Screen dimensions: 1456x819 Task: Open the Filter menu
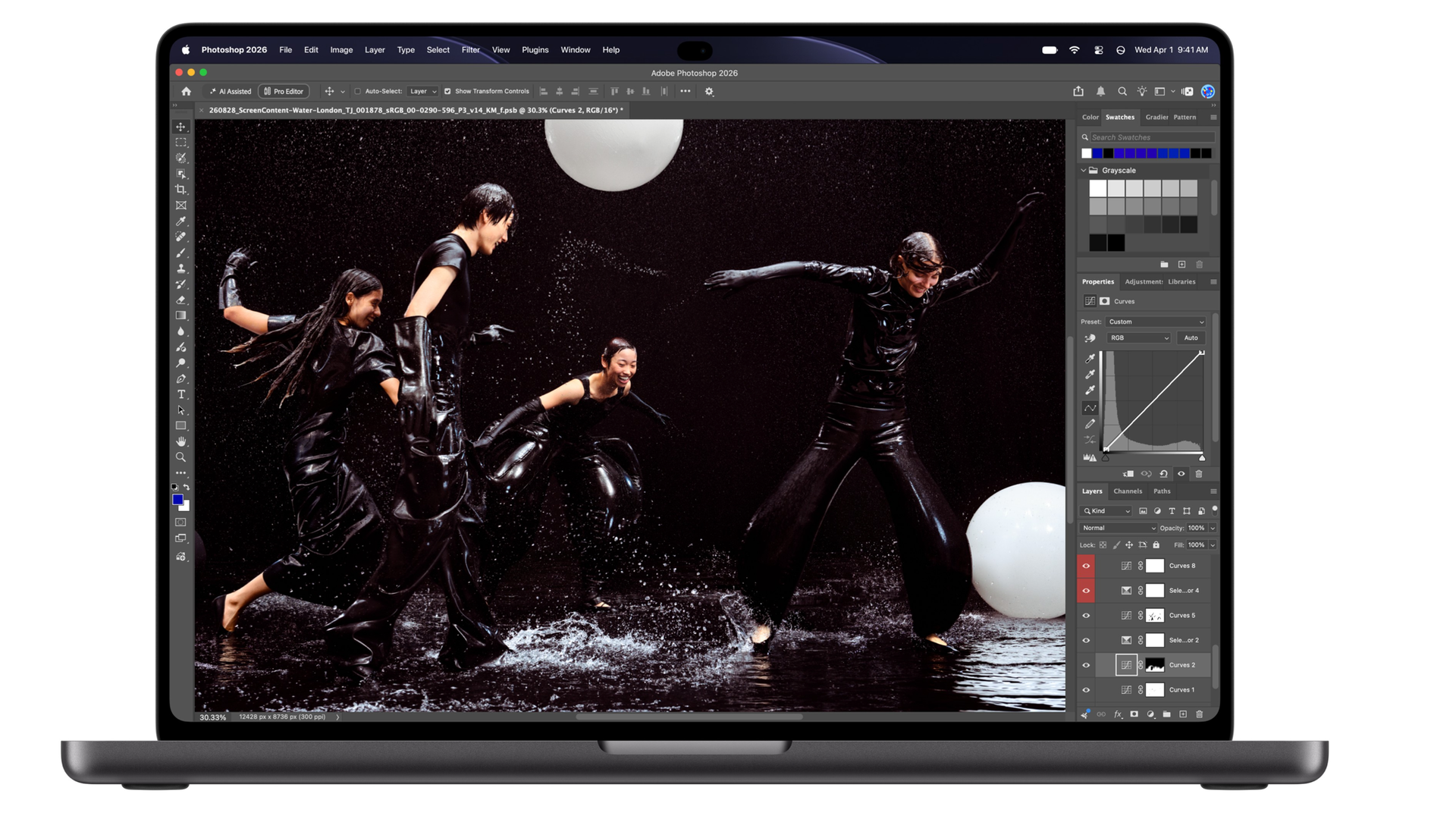click(471, 50)
